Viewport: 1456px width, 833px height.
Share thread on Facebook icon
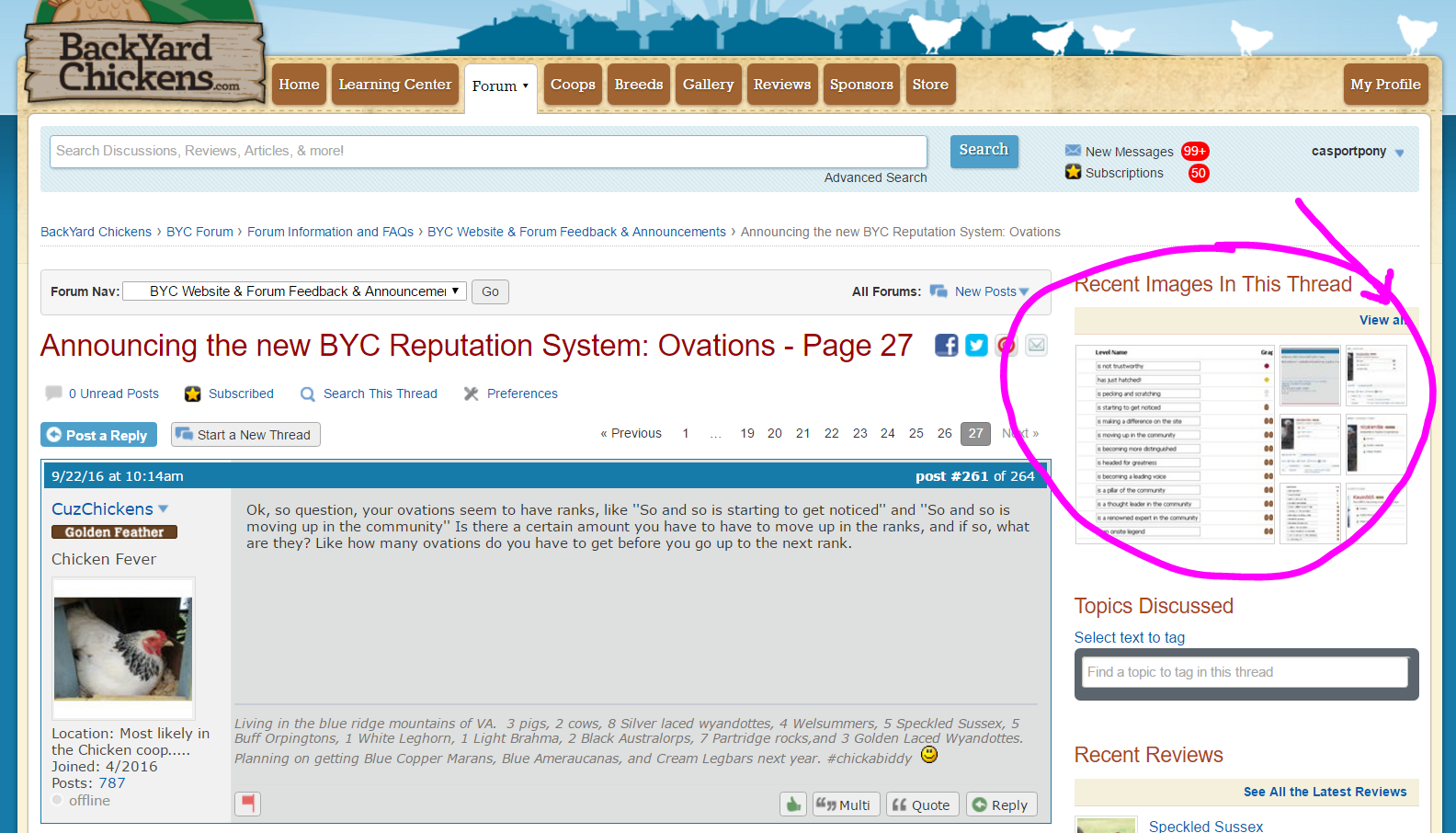click(x=946, y=345)
